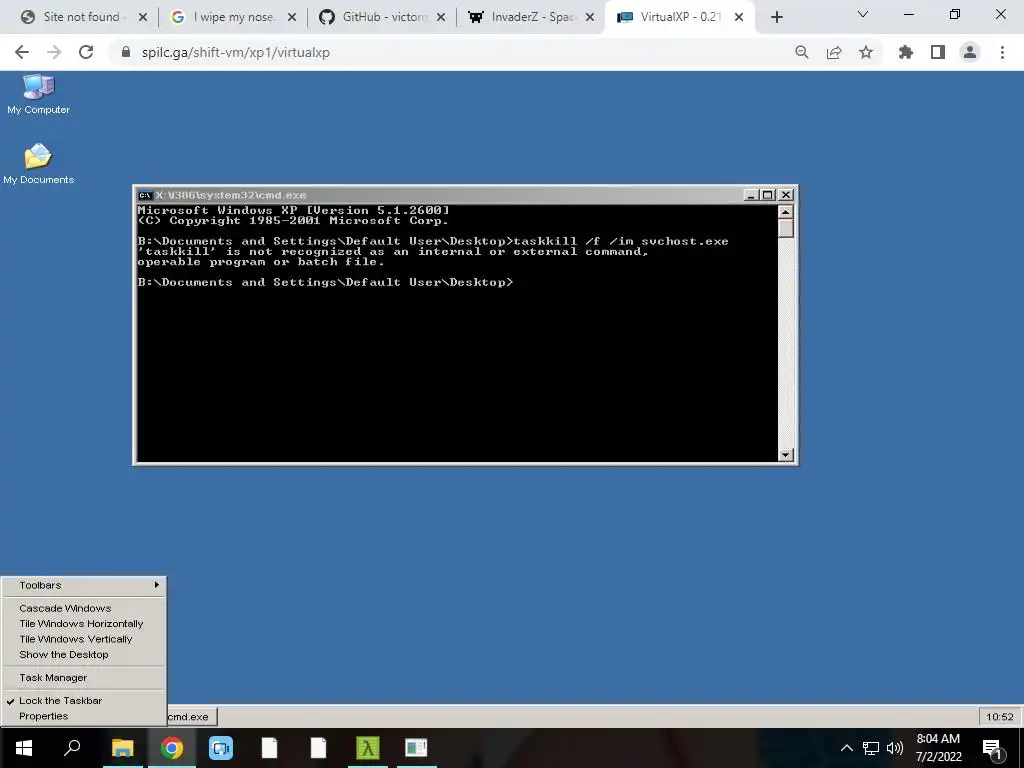1024x768 pixels.
Task: Go back using the browser back arrow
Action: coord(22,52)
